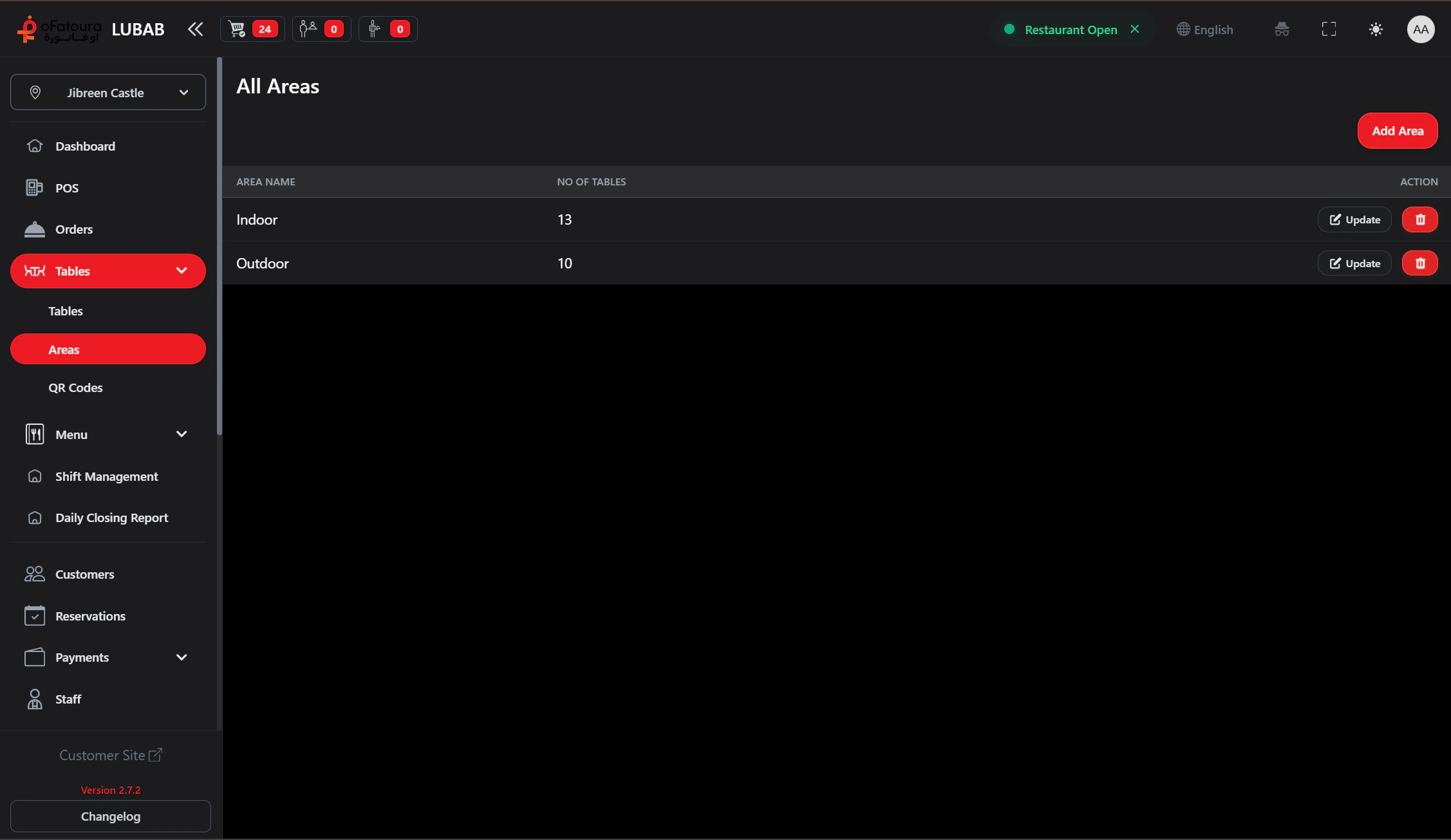Toggle Restaurant Open status off
The height and width of the screenshot is (840, 1451).
pyautogui.click(x=1134, y=29)
